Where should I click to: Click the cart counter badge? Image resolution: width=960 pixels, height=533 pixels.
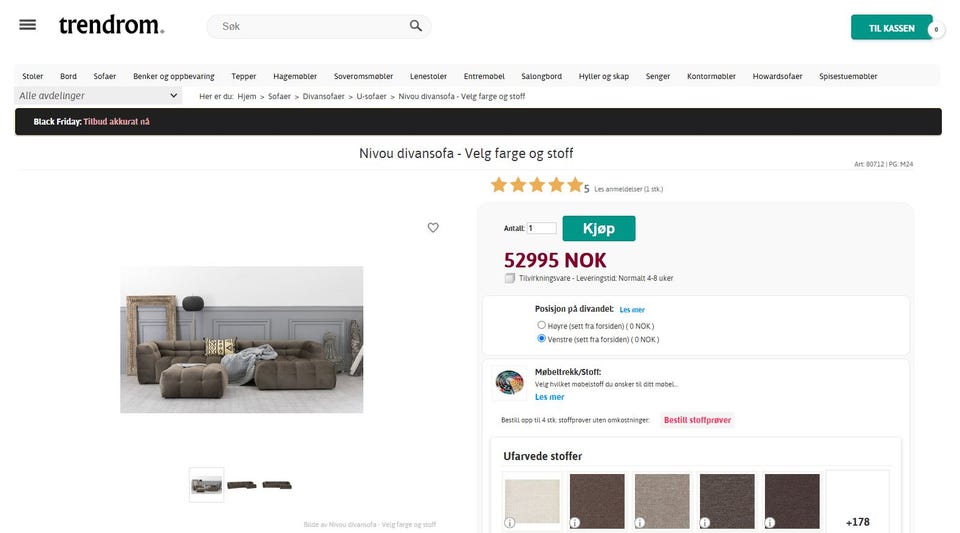point(936,30)
